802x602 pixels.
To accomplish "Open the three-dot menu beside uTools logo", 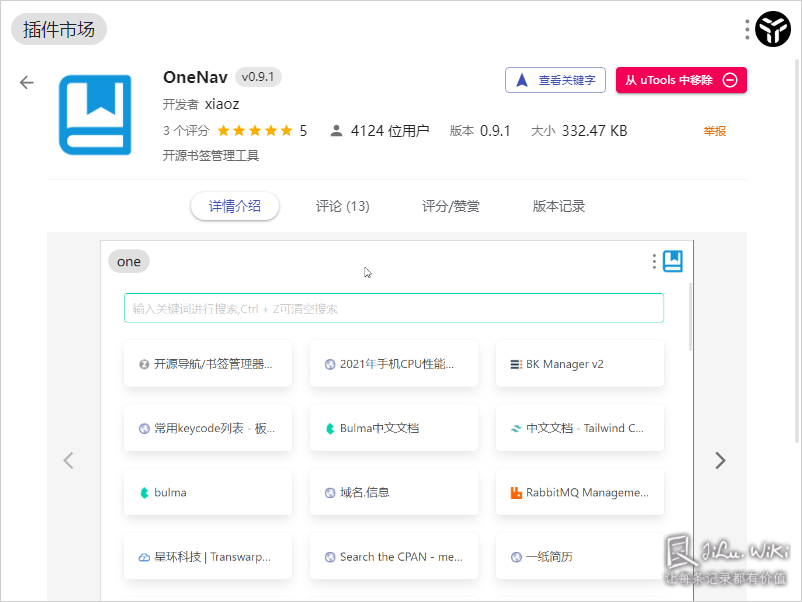I will [x=747, y=30].
